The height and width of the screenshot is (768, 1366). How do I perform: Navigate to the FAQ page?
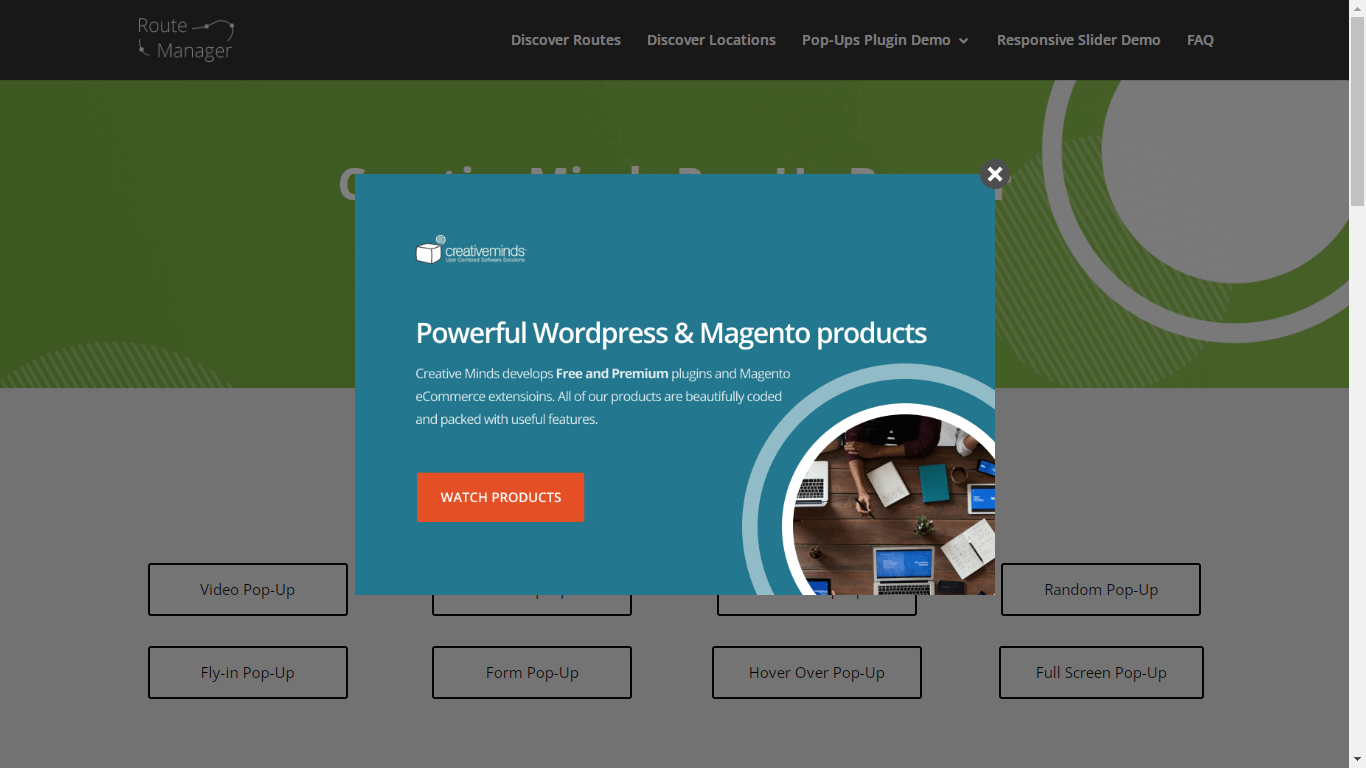(x=1200, y=40)
